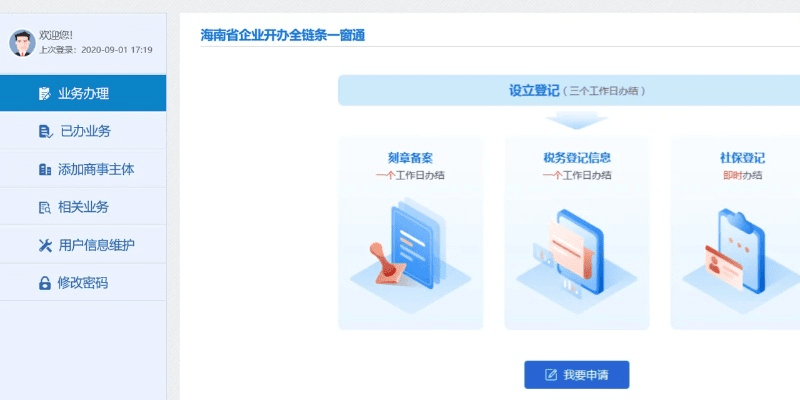This screenshot has width=800, height=400.
Task: Click the 业务办理 clipboard icon
Action: [x=45, y=93]
